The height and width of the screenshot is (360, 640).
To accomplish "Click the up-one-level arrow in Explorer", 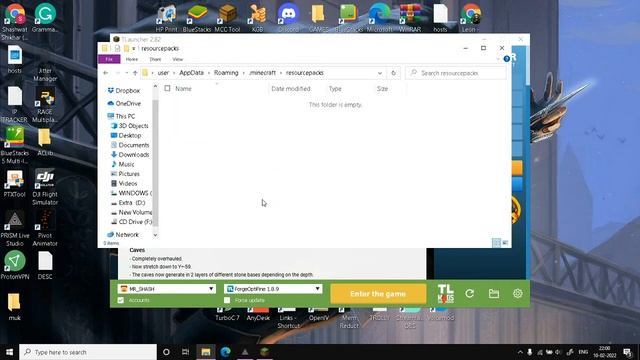I will pos(135,73).
